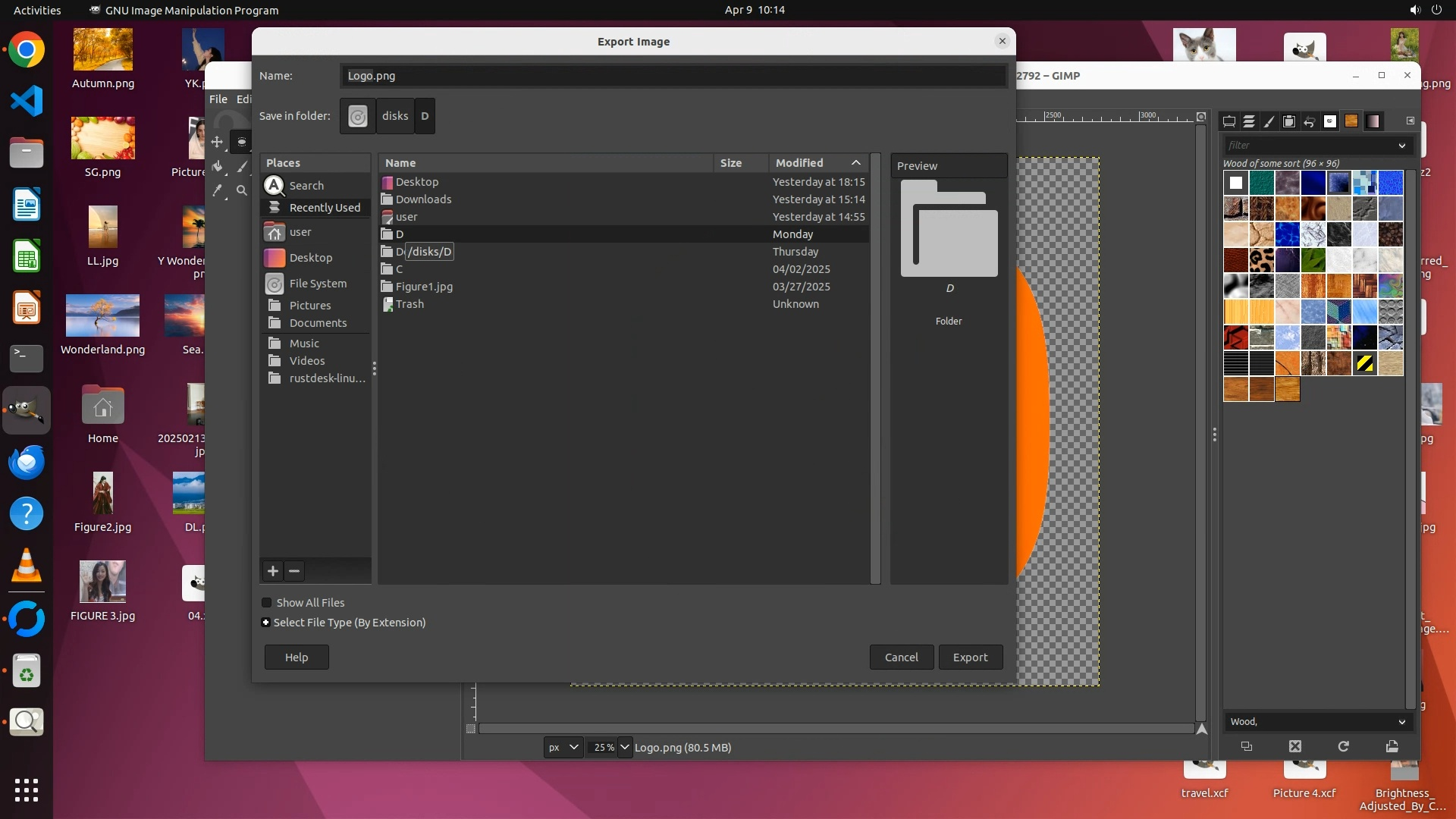The width and height of the screenshot is (1456, 819).
Task: Click the minus remove bookmark button
Action: [x=294, y=571]
